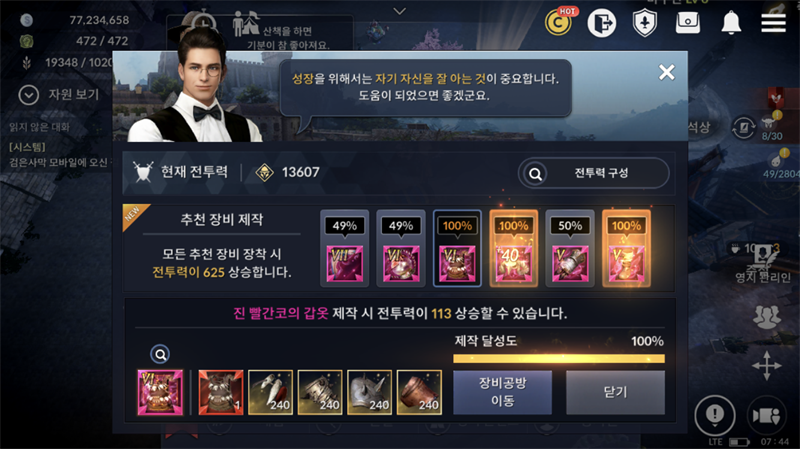Open the hamburger main menu
The height and width of the screenshot is (449, 800).
click(773, 23)
